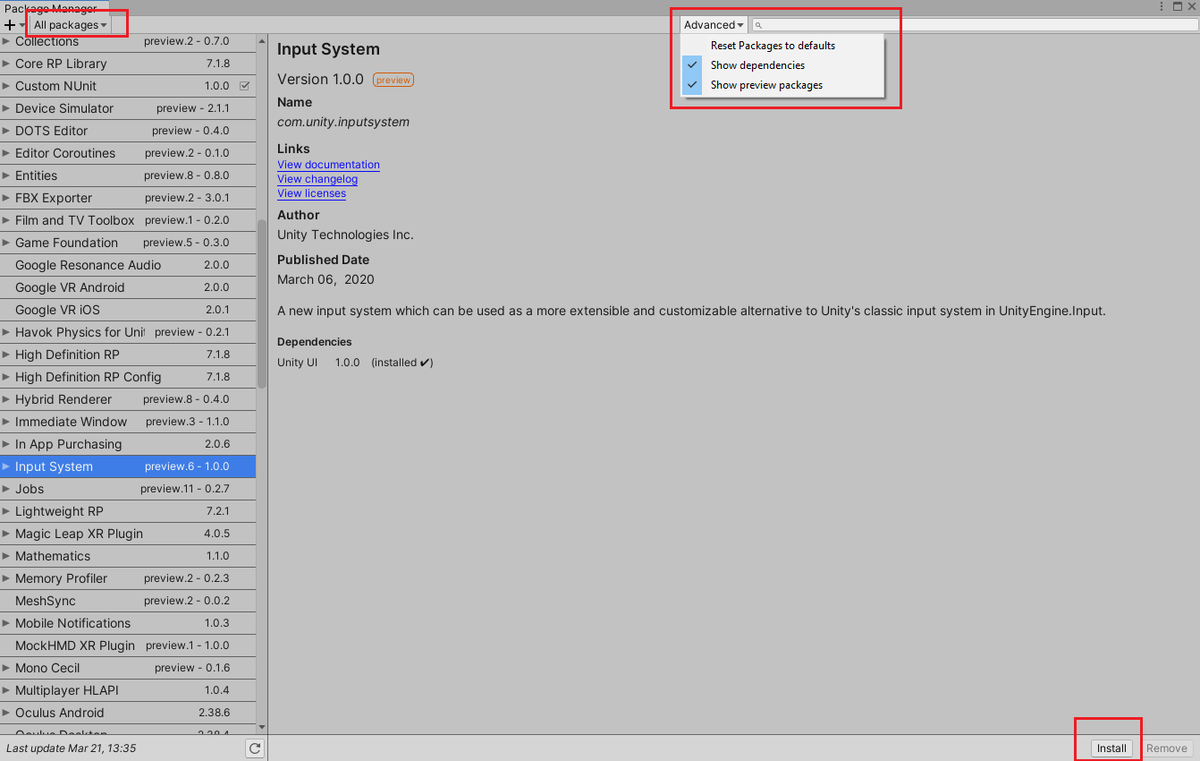This screenshot has height=761, width=1200.
Task: Click the Last update status text
Action: click(71, 748)
